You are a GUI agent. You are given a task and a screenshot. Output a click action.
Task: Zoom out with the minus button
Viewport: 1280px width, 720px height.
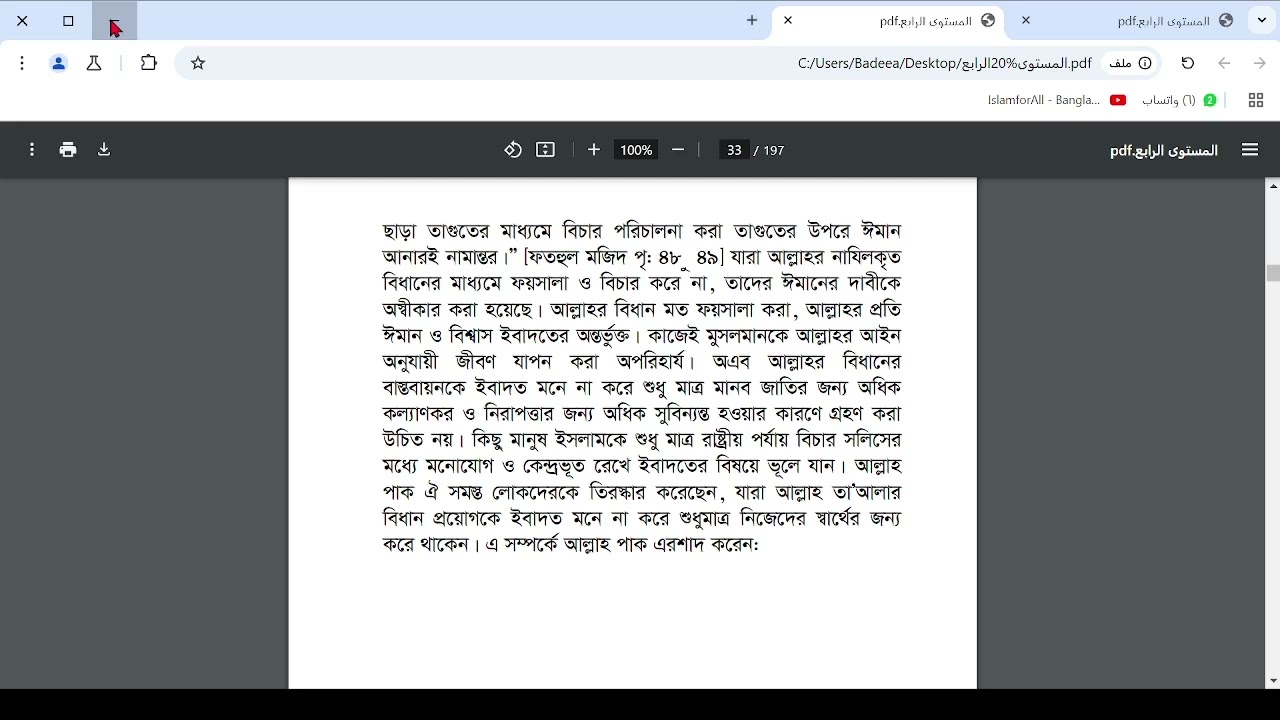678,150
